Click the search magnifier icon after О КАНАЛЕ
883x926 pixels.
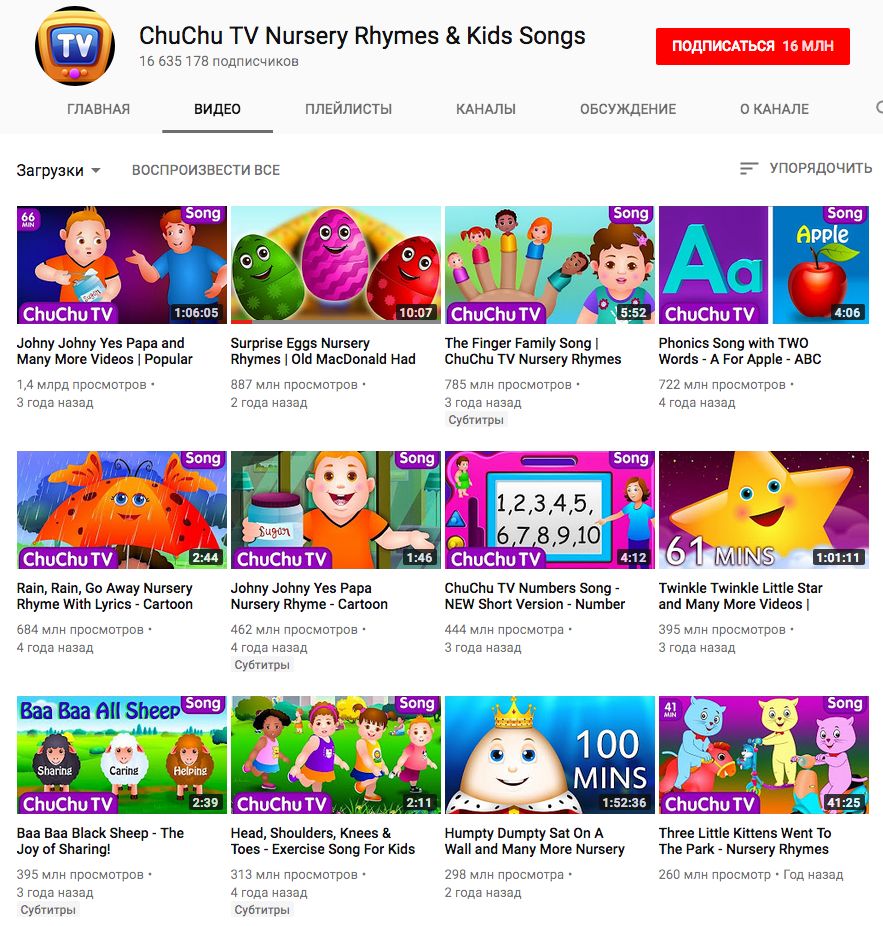click(879, 108)
